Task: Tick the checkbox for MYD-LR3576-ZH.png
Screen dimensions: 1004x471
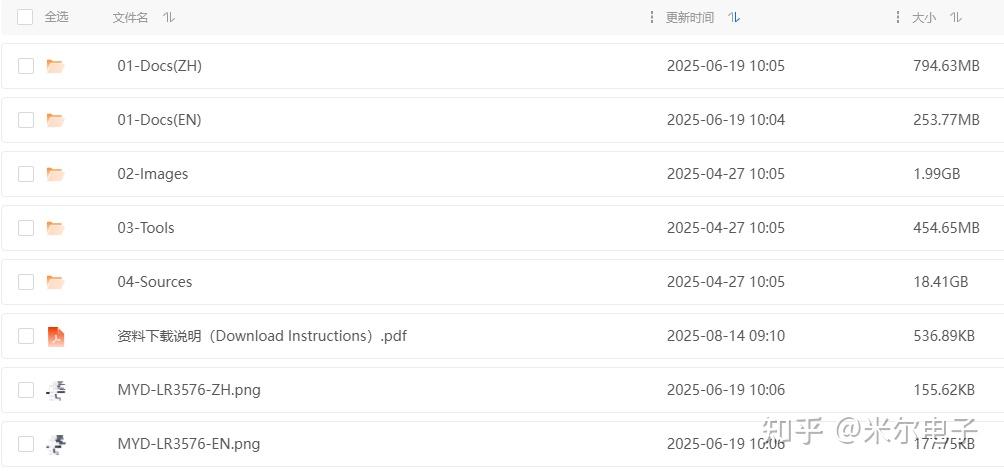Action: tap(26, 390)
